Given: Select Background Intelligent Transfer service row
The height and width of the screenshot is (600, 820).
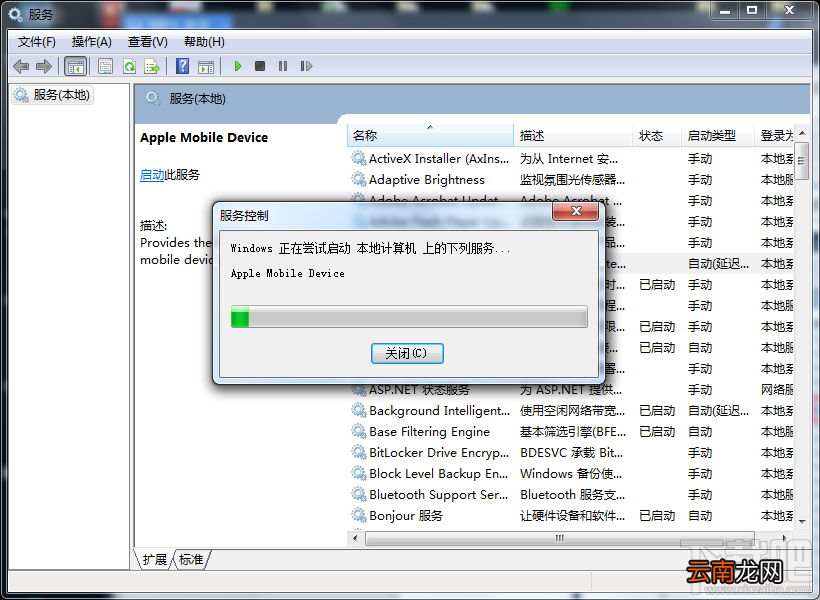Looking at the screenshot, I should click(x=572, y=411).
